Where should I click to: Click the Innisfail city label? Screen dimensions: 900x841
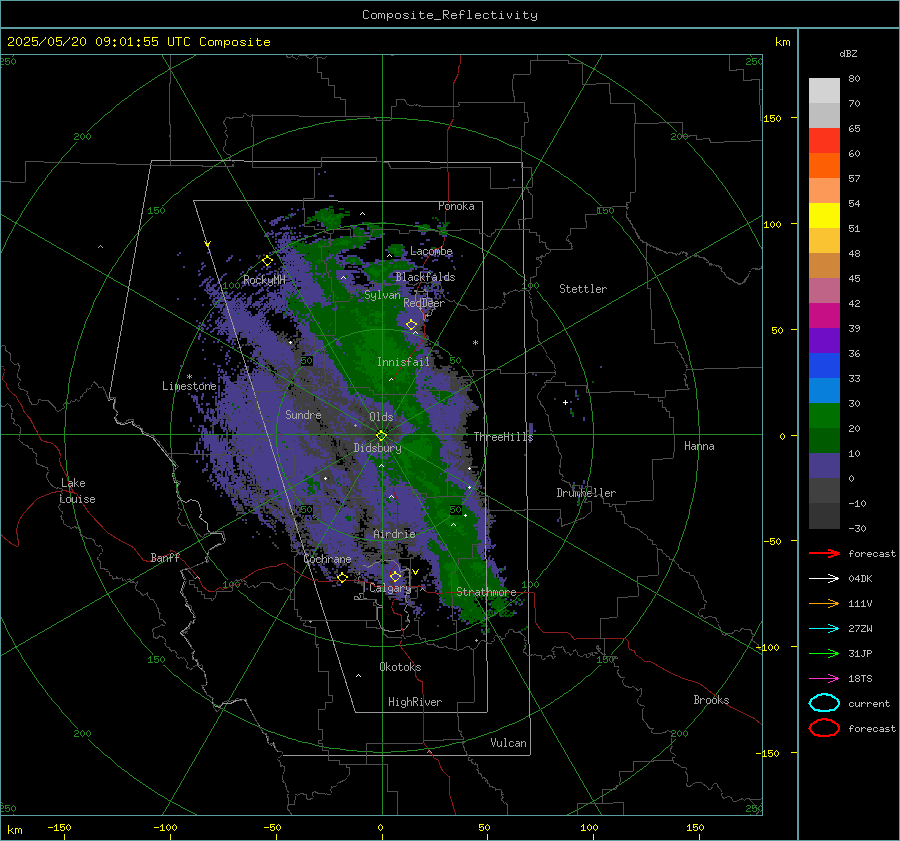(x=403, y=362)
